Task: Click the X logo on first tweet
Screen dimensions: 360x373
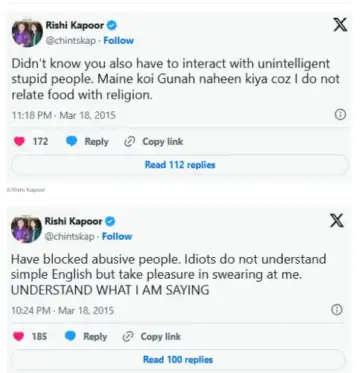Action: pyautogui.click(x=340, y=25)
